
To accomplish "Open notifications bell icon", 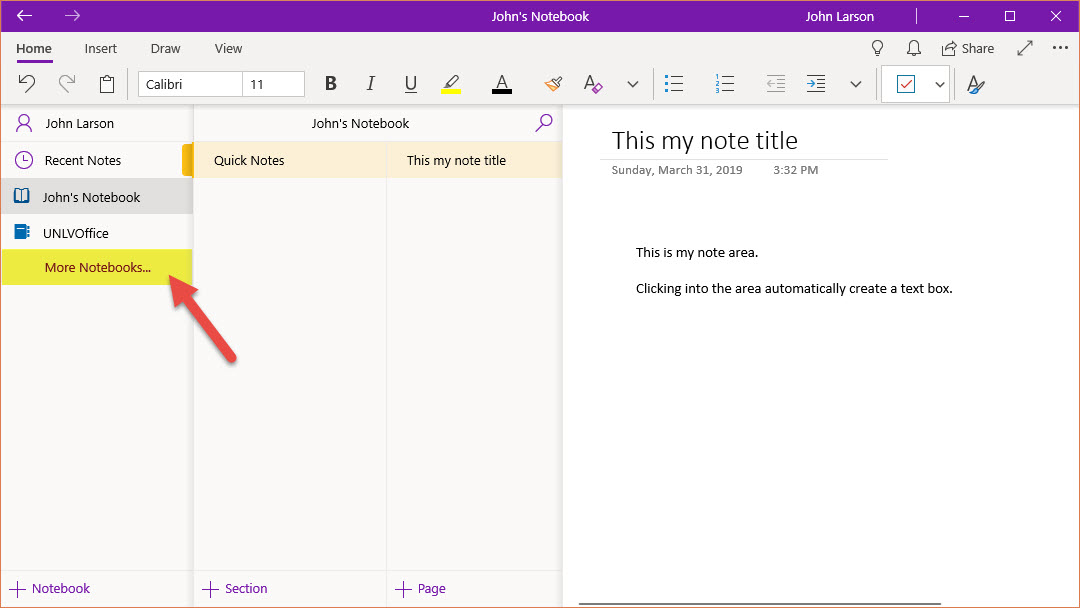I will [913, 48].
